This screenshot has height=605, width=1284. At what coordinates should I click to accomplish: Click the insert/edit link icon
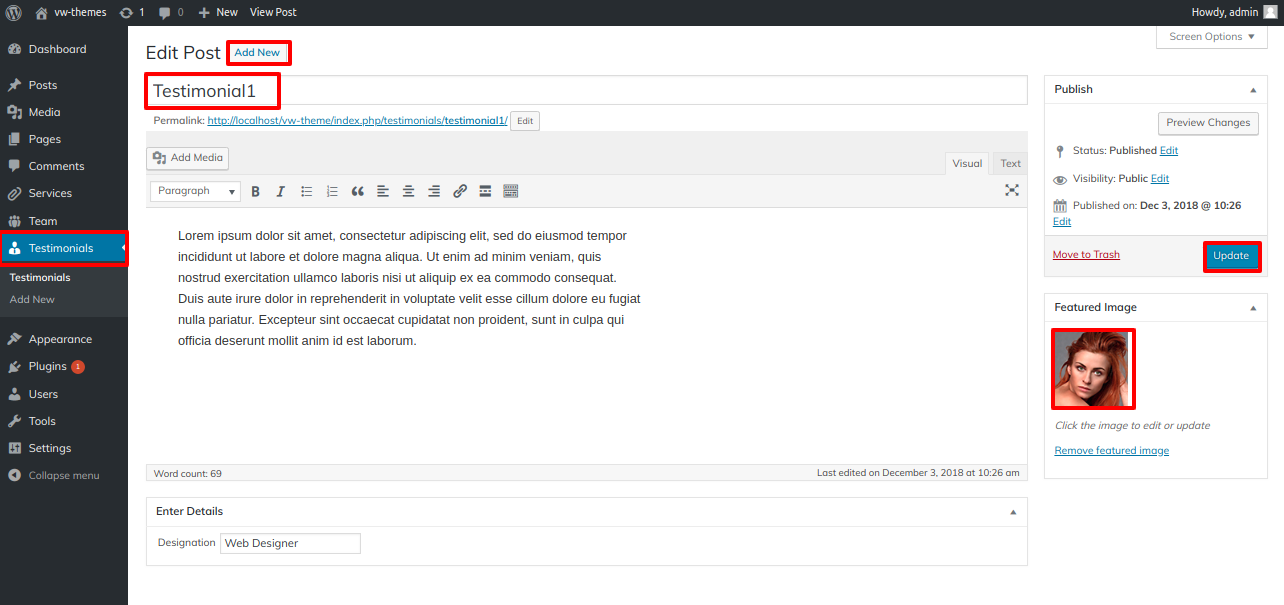pyautogui.click(x=460, y=191)
